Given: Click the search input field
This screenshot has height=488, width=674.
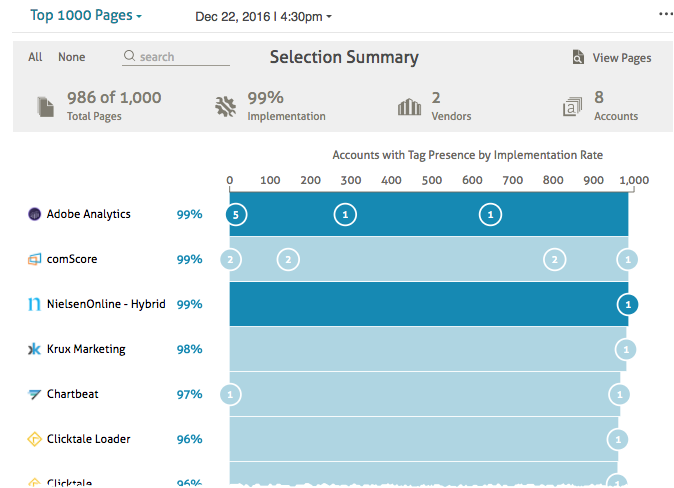Looking at the screenshot, I should click(x=176, y=57).
